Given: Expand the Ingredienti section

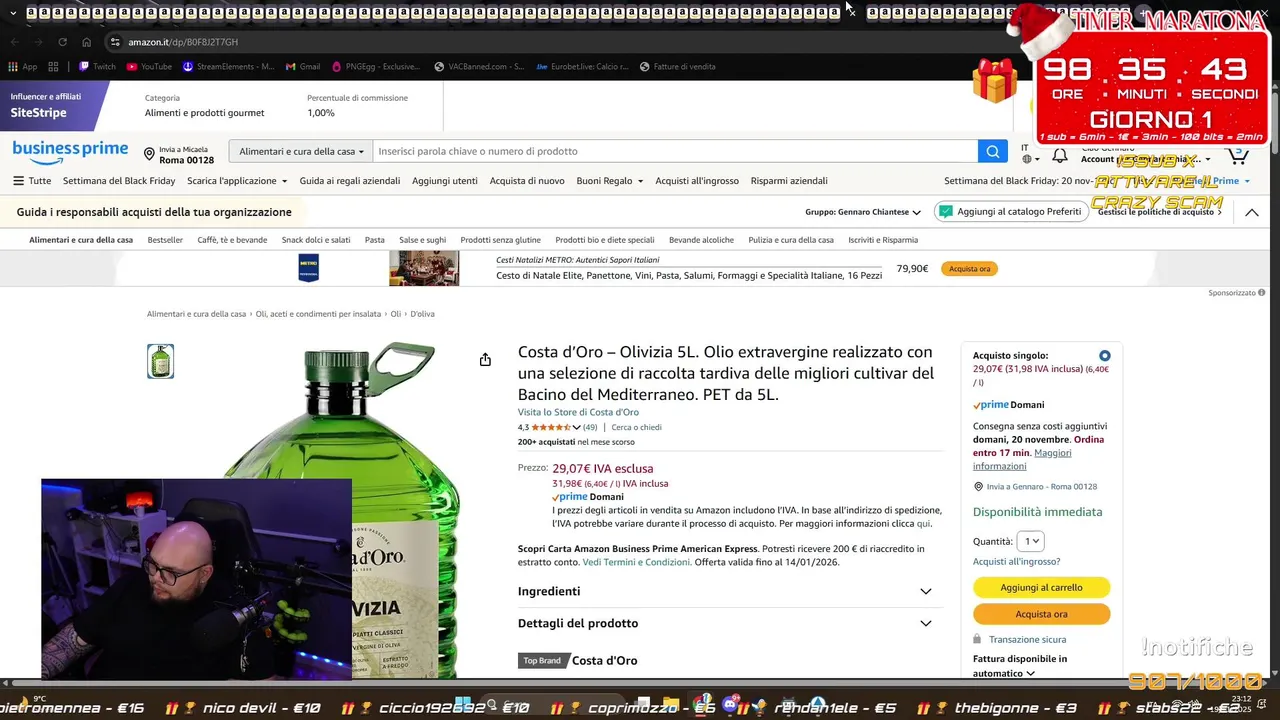Looking at the screenshot, I should [729, 591].
